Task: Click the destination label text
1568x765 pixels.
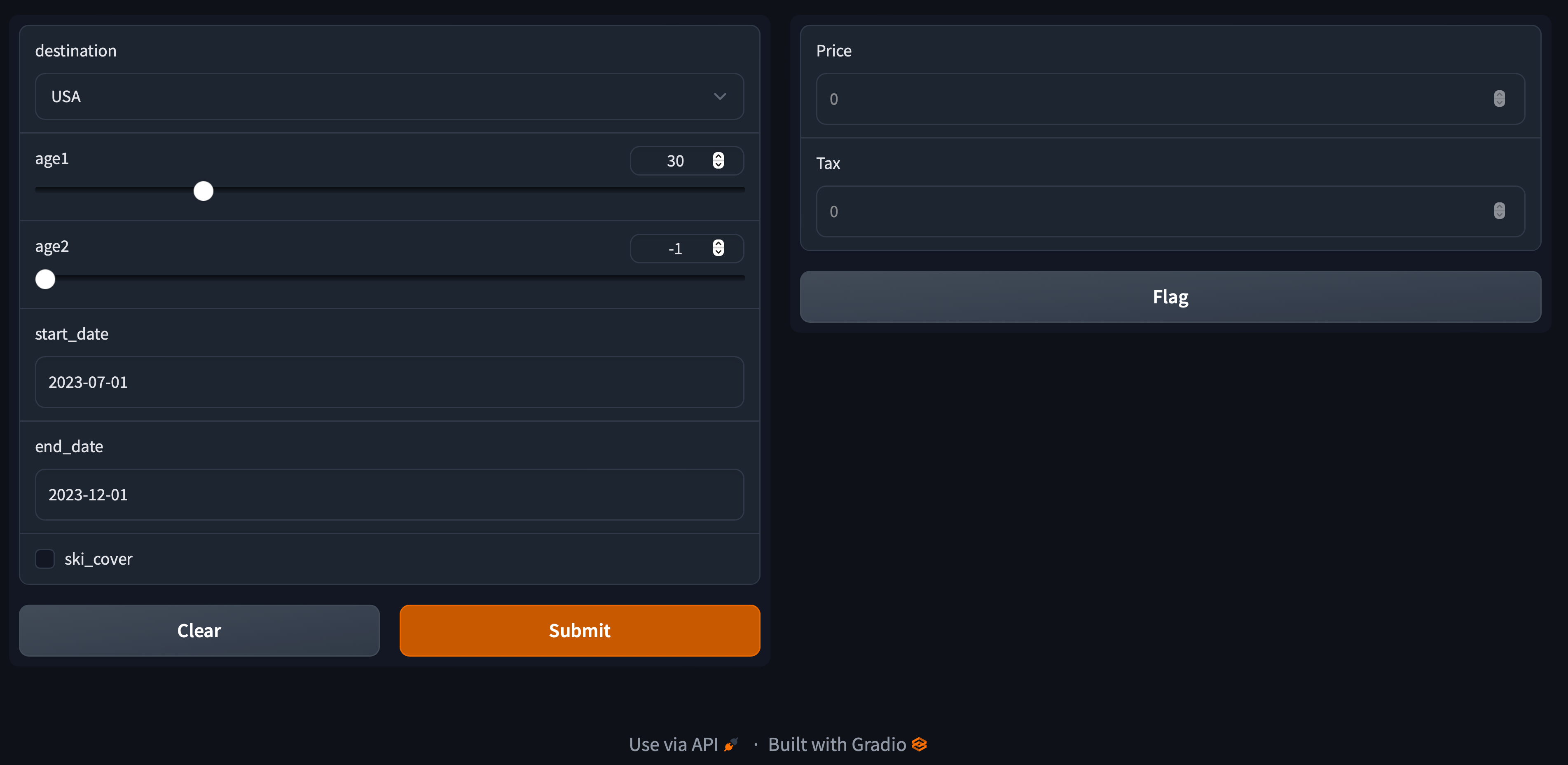Action: 75,51
